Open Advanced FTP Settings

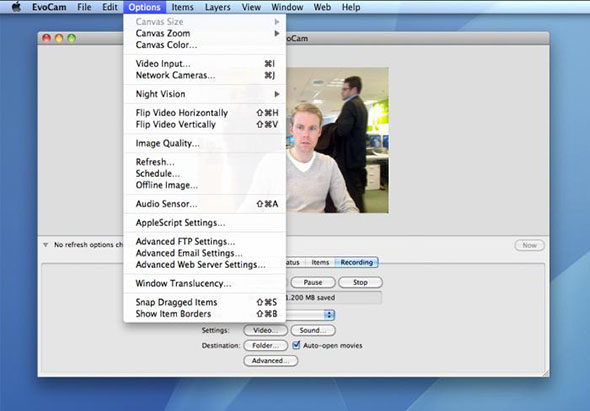205,242
